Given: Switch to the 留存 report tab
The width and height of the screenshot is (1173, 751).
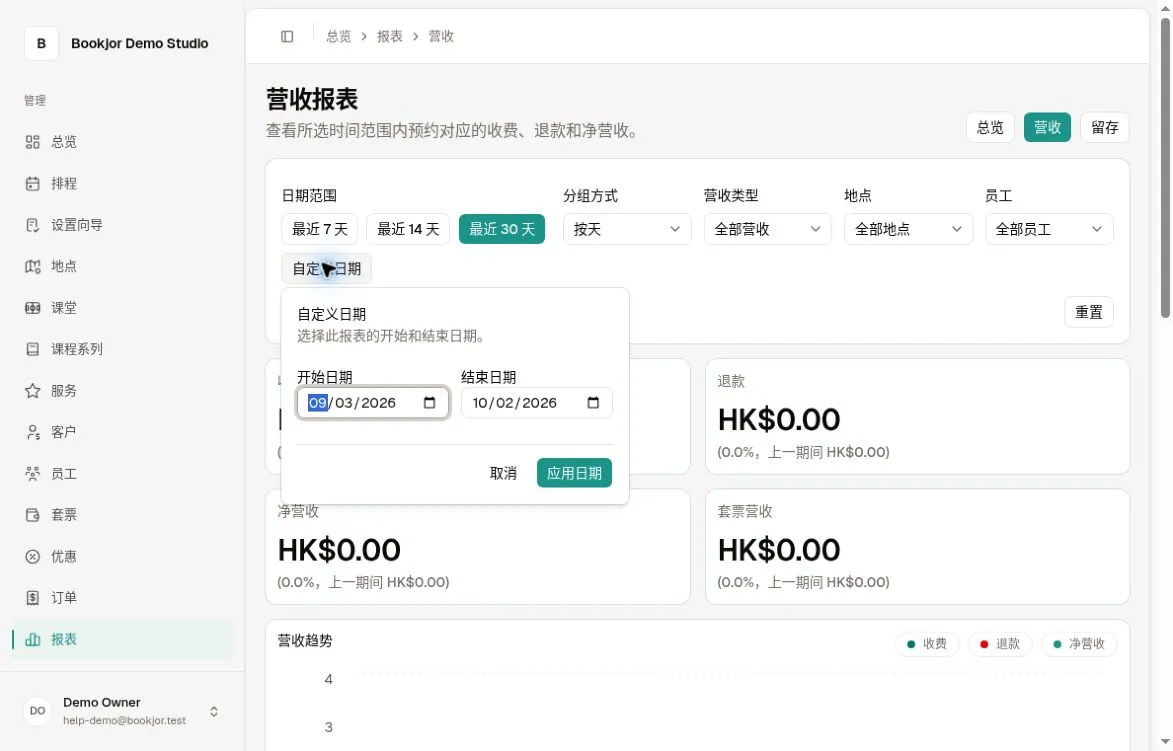Looking at the screenshot, I should pos(1105,127).
